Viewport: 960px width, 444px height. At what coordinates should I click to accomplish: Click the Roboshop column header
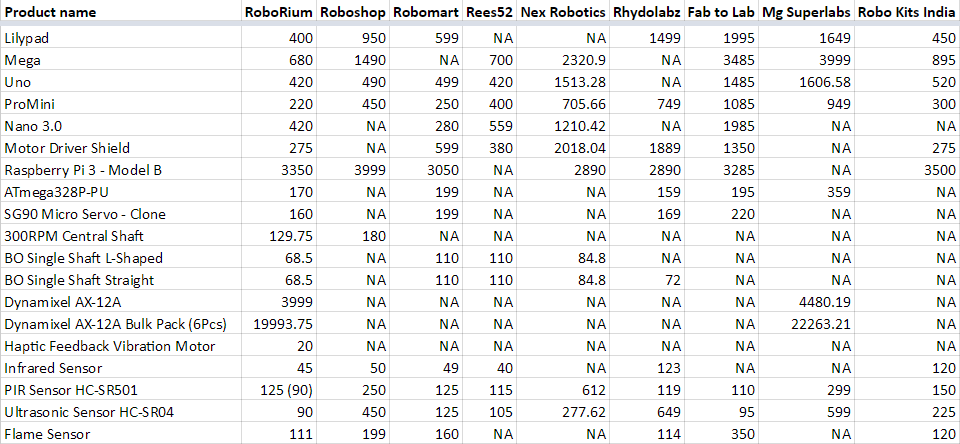point(353,12)
